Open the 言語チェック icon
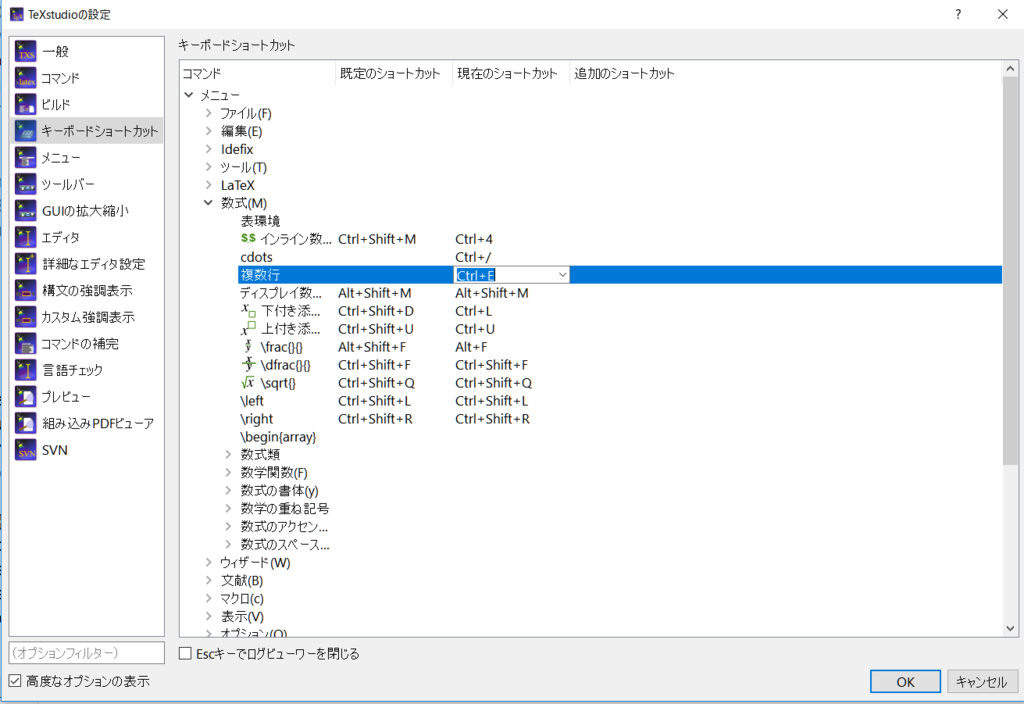The image size is (1024, 704). pyautogui.click(x=25, y=370)
